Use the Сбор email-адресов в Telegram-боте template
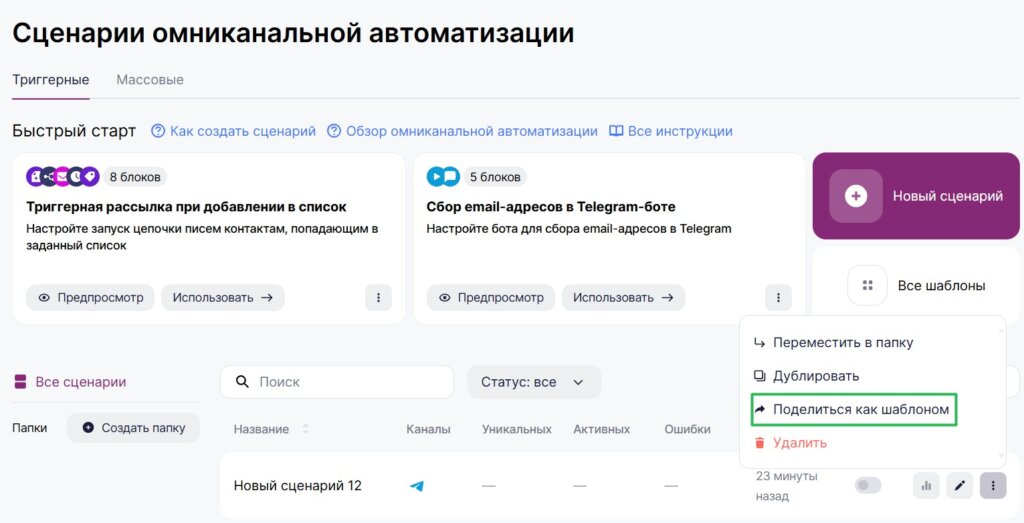 623,297
